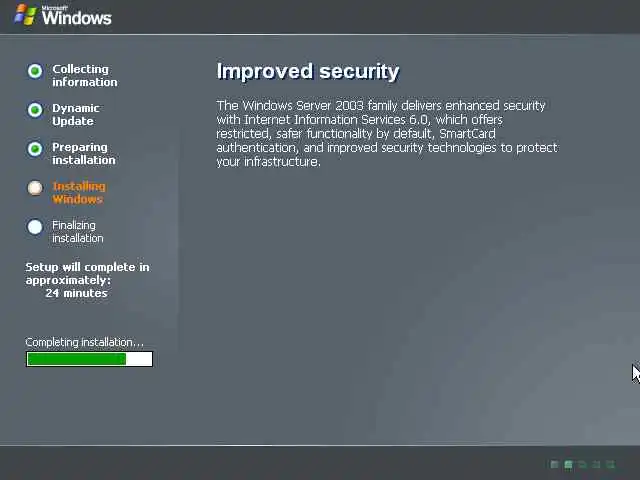
Task: Click the green filled part of progress bar
Action: coord(77,359)
